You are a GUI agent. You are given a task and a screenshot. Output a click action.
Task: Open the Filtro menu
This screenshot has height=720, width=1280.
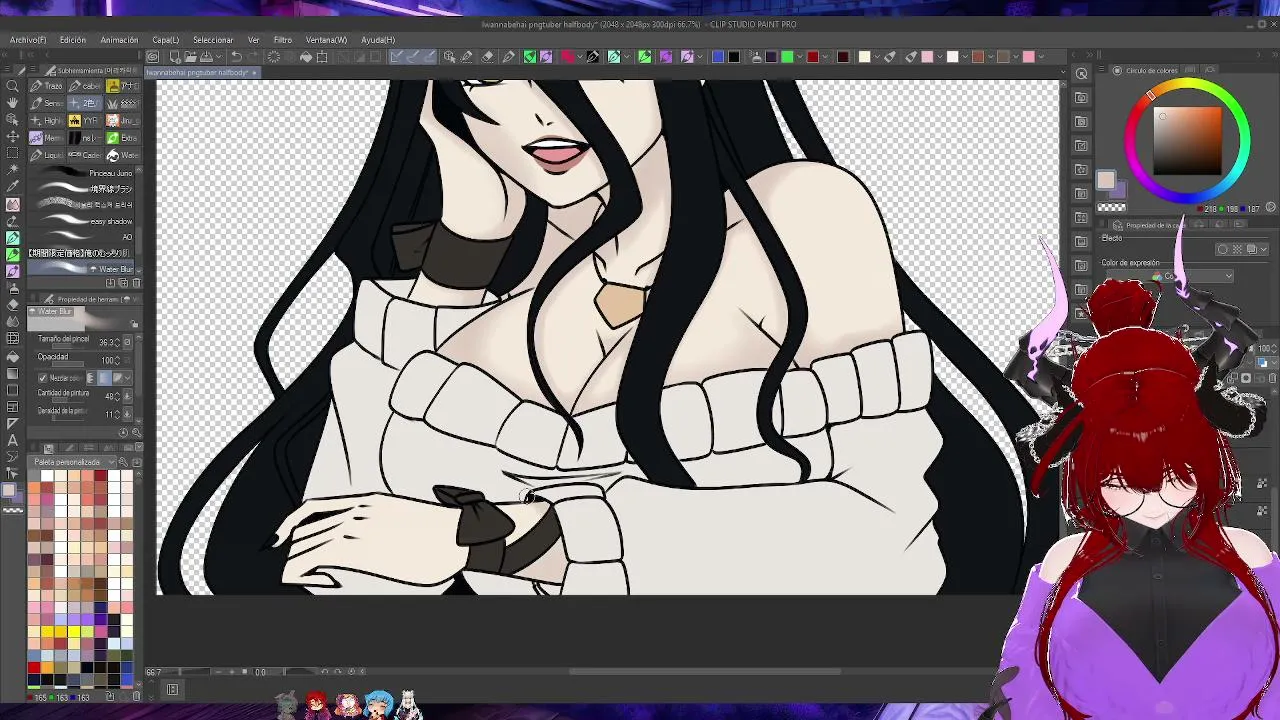[x=283, y=40]
